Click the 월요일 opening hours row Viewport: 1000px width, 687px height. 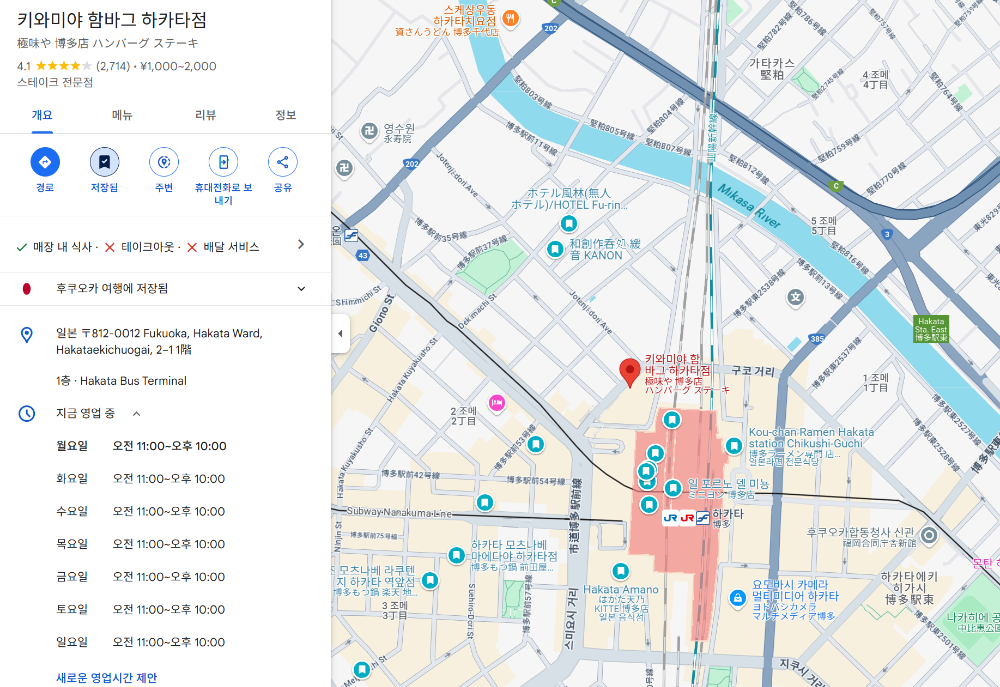pyautogui.click(x=142, y=446)
